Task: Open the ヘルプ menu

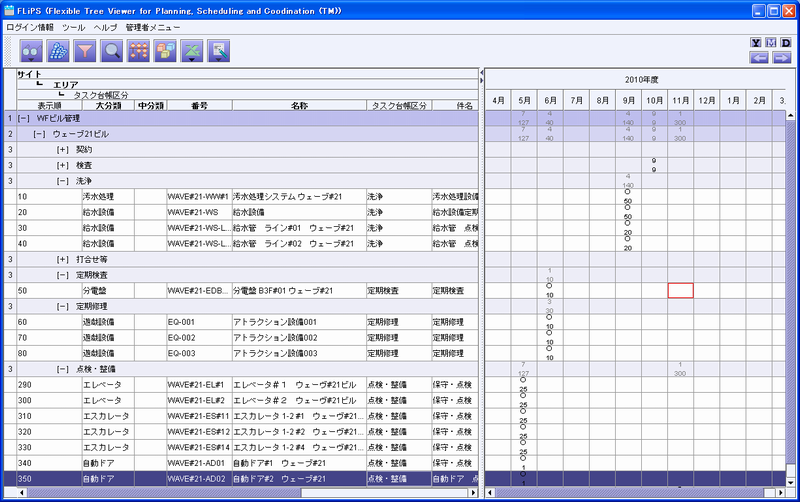Action: 105,28
